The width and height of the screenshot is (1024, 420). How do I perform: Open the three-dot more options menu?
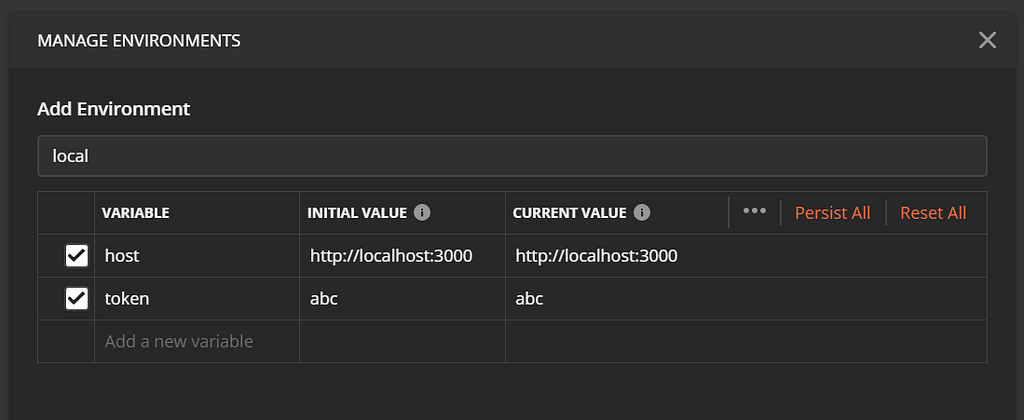(754, 212)
